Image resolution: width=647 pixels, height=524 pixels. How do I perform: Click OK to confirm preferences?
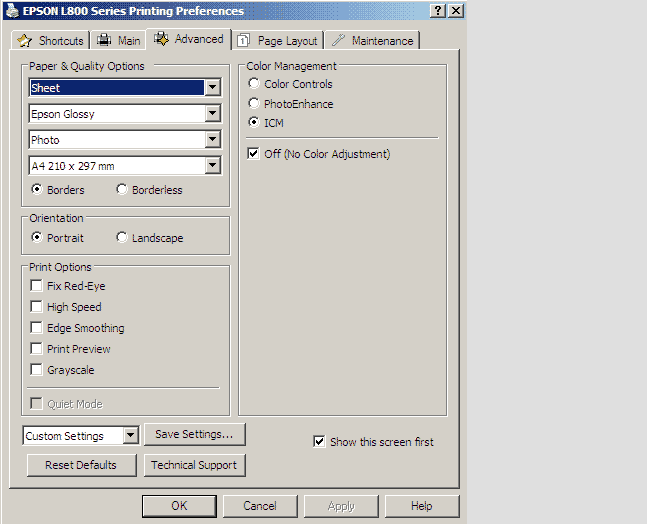click(179, 506)
